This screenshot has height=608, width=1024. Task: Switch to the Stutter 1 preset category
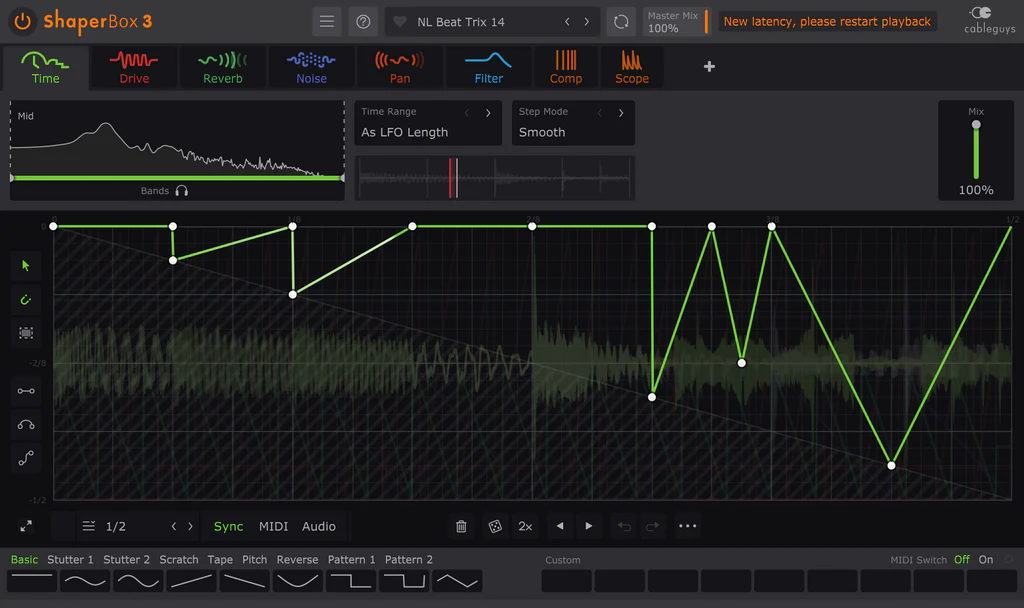pyautogui.click(x=70, y=560)
